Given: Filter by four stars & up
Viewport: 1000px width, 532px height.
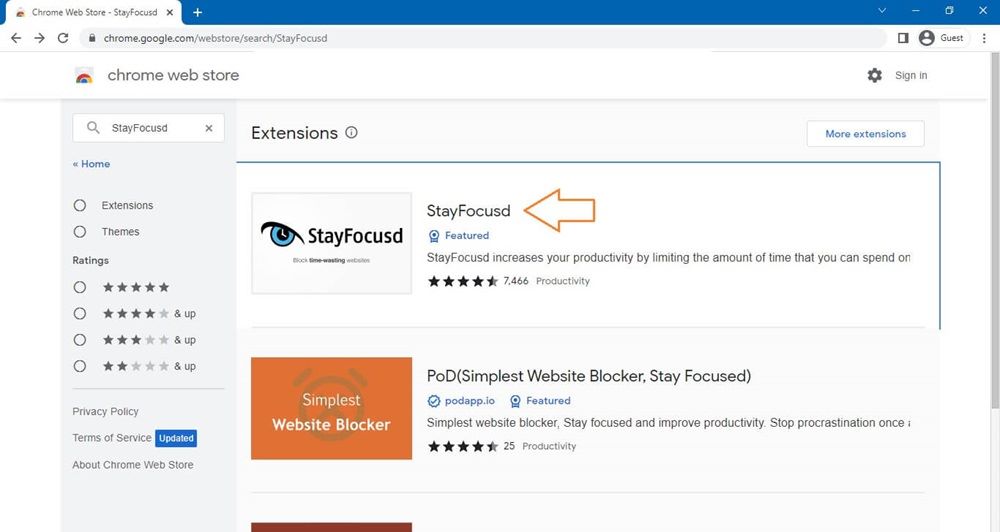Looking at the screenshot, I should point(80,313).
